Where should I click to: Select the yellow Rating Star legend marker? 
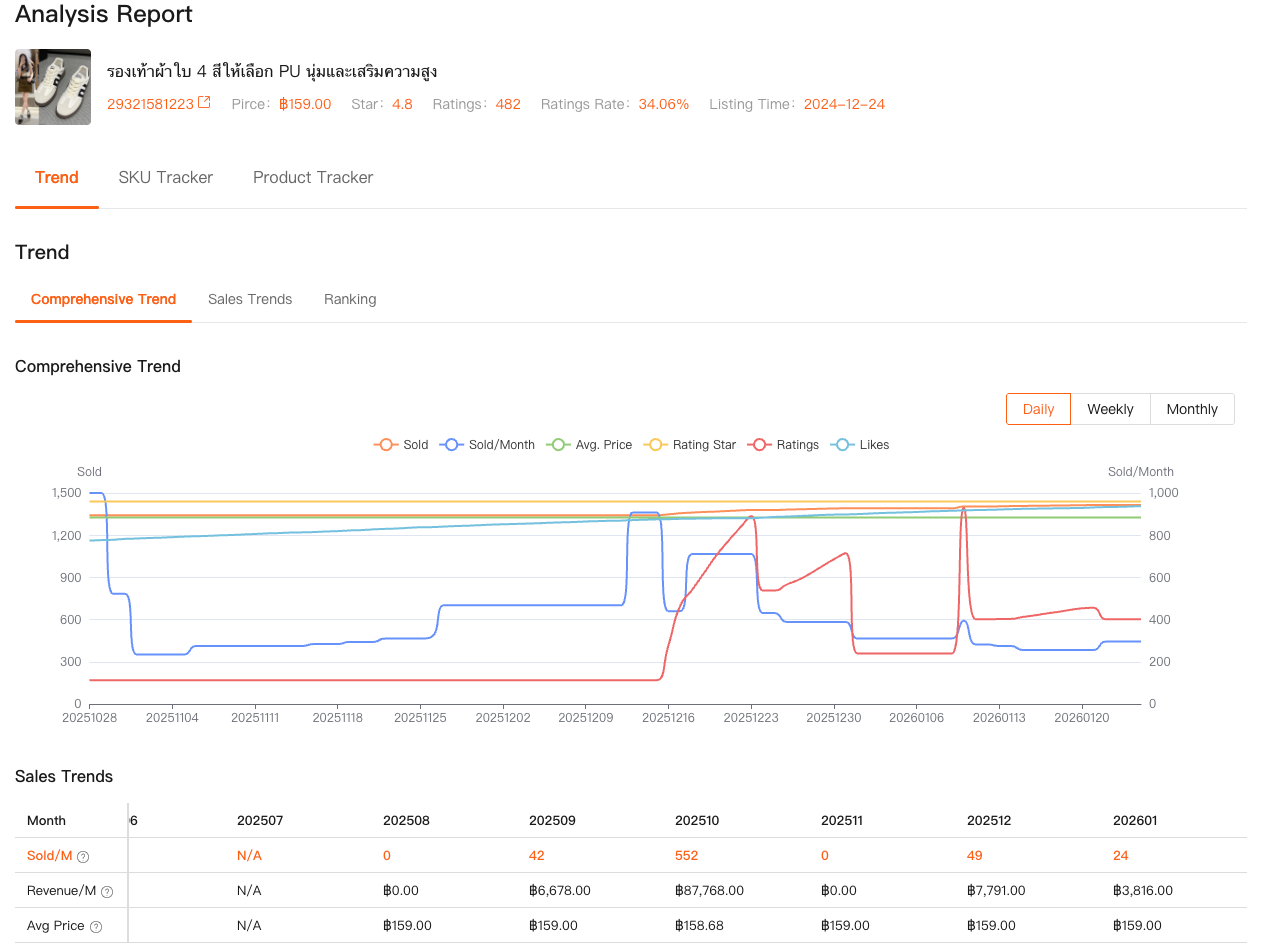pyautogui.click(x=654, y=444)
